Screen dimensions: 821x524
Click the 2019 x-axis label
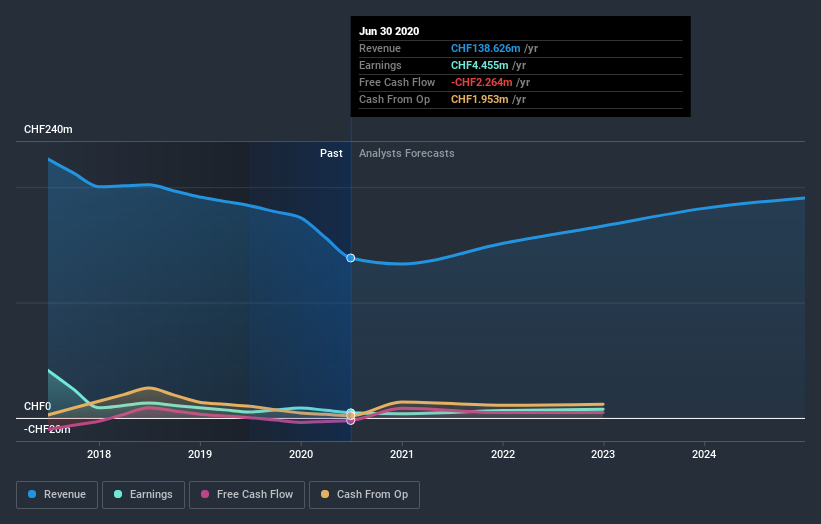(200, 454)
